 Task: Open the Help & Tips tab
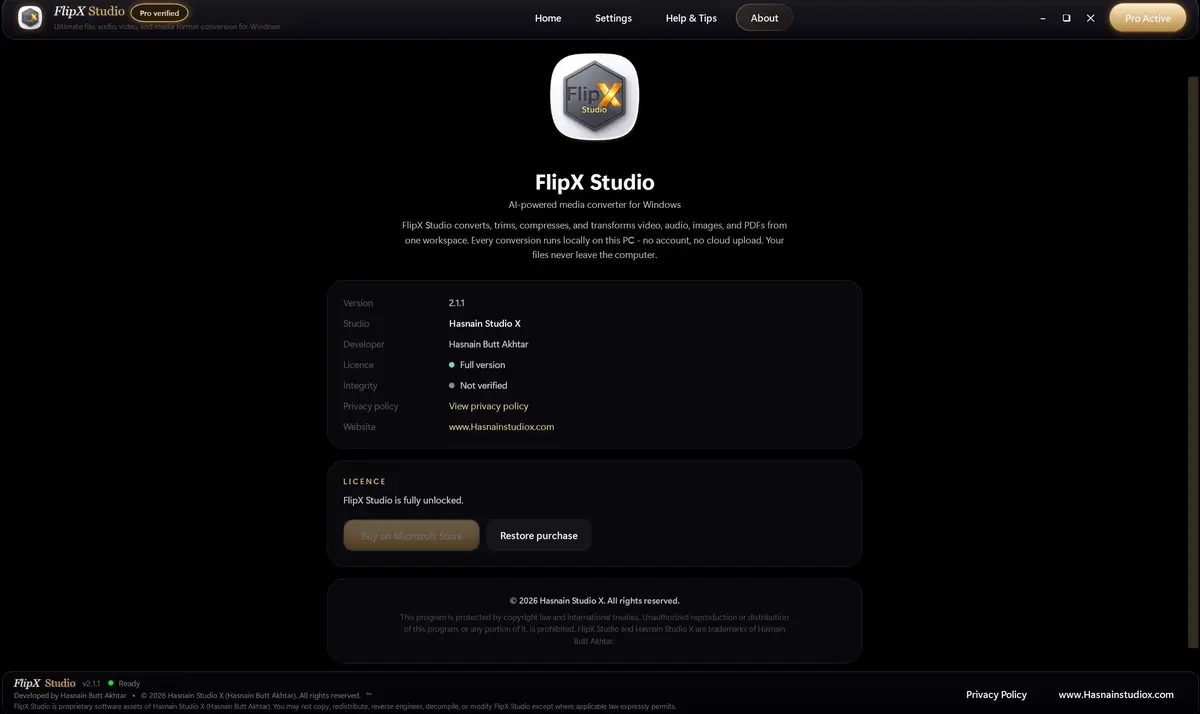(691, 18)
